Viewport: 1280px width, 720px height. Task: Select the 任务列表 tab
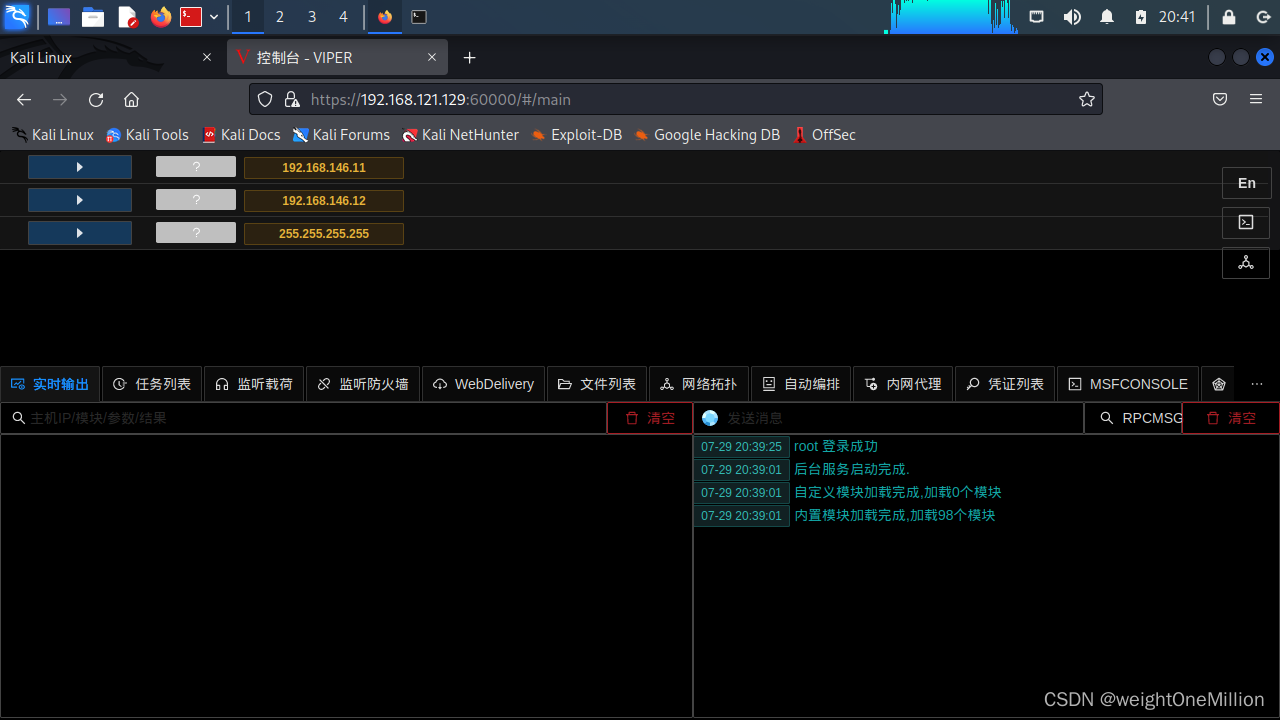(152, 384)
